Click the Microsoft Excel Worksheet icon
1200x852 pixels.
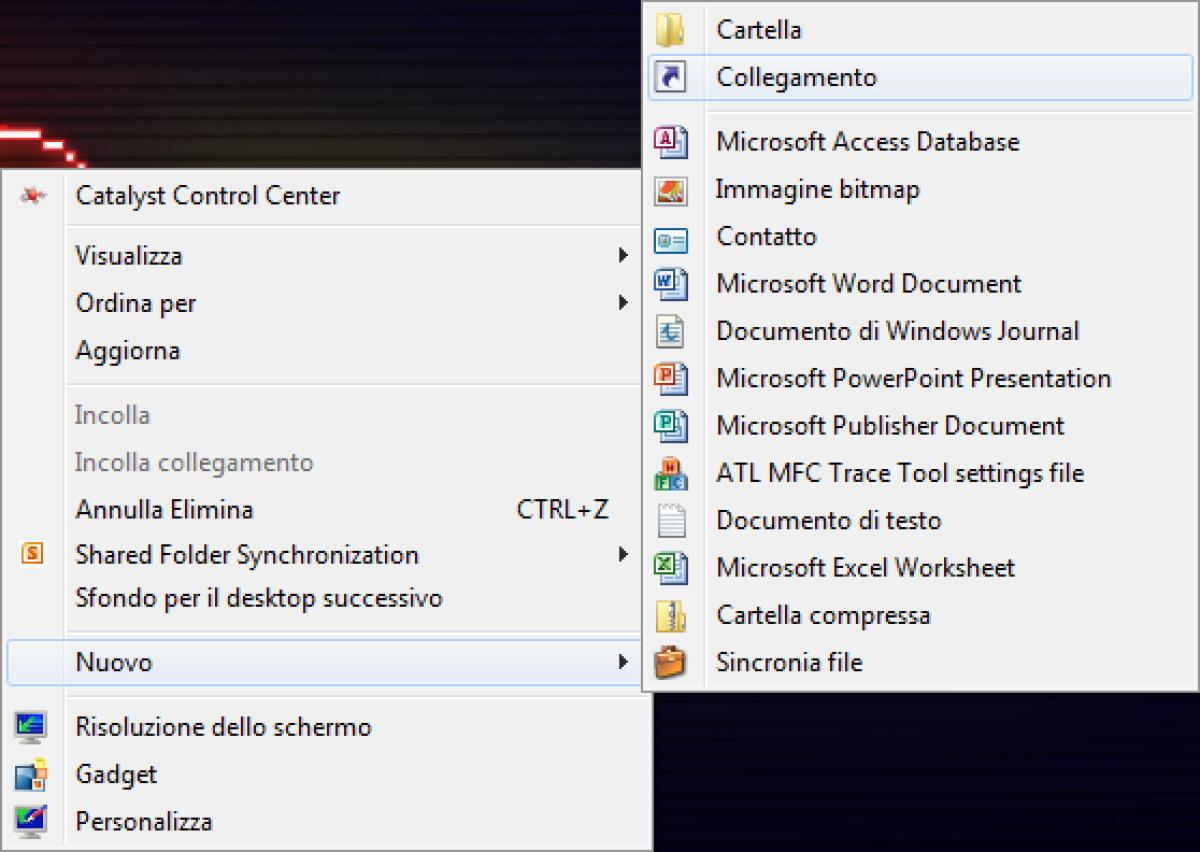(x=671, y=567)
